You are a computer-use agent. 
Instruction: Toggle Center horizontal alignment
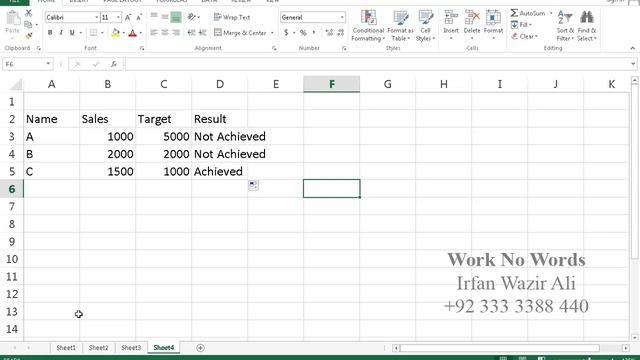(x=164, y=33)
